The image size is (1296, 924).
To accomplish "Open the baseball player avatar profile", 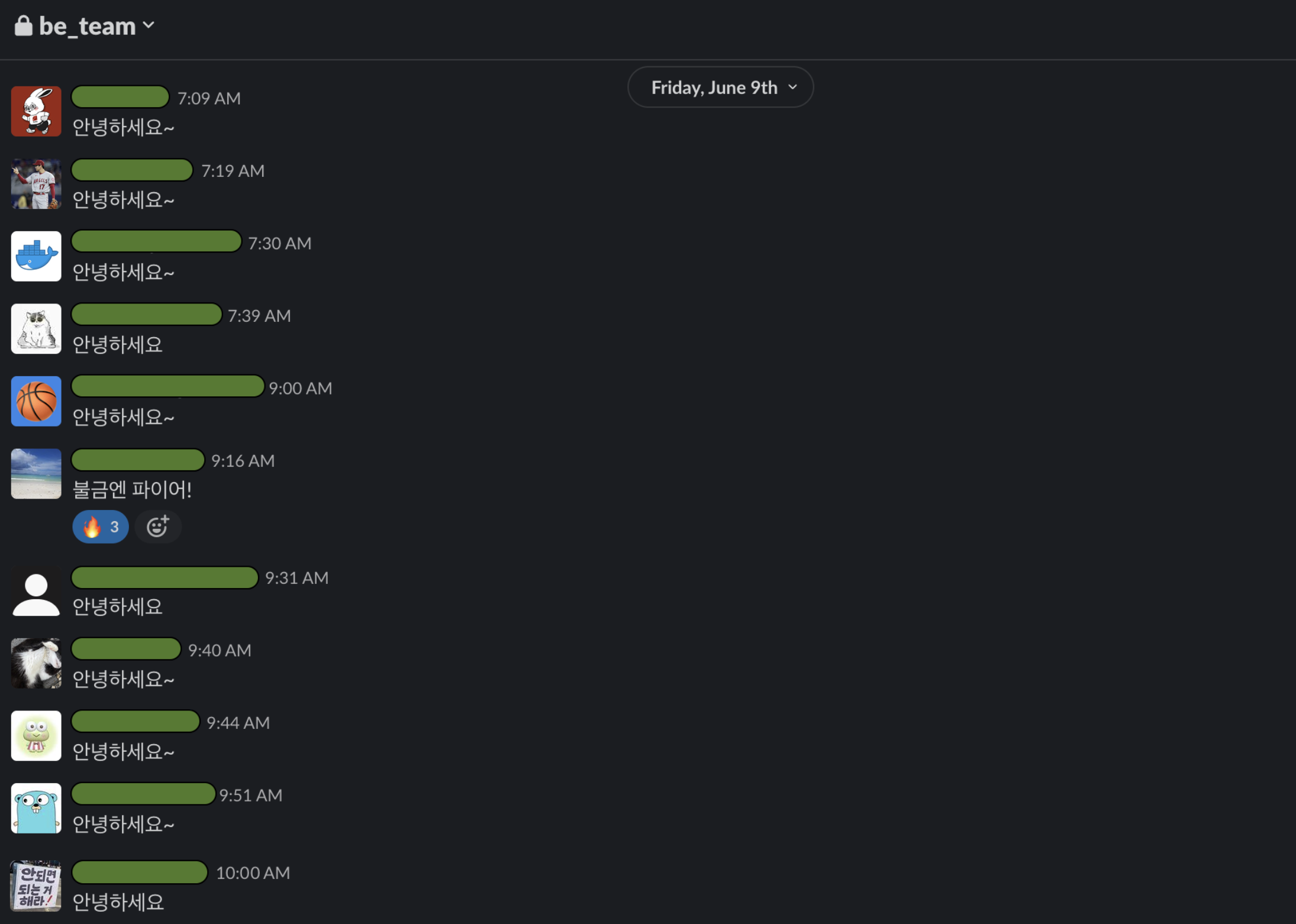I will point(36,184).
